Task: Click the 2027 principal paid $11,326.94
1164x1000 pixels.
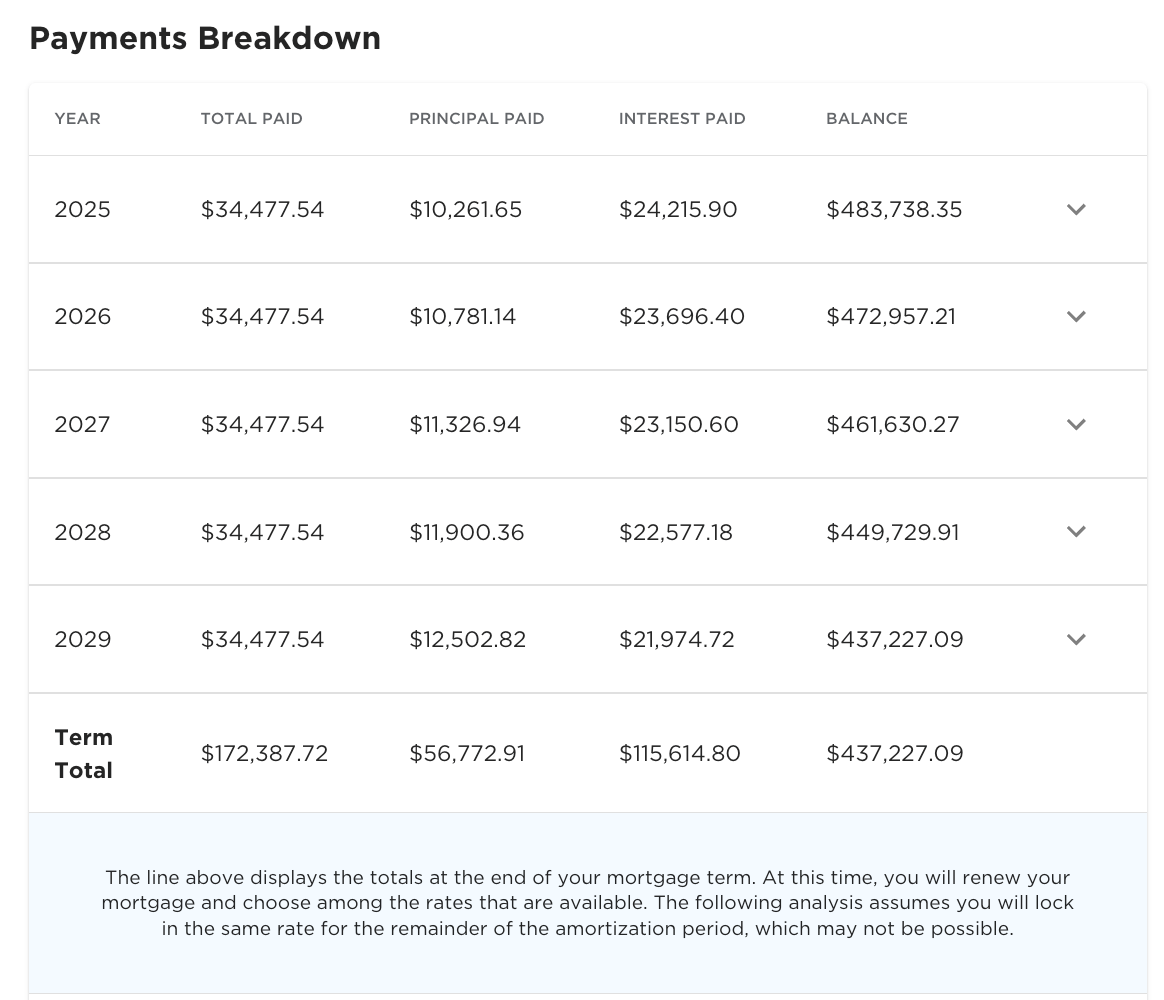Action: pos(465,425)
